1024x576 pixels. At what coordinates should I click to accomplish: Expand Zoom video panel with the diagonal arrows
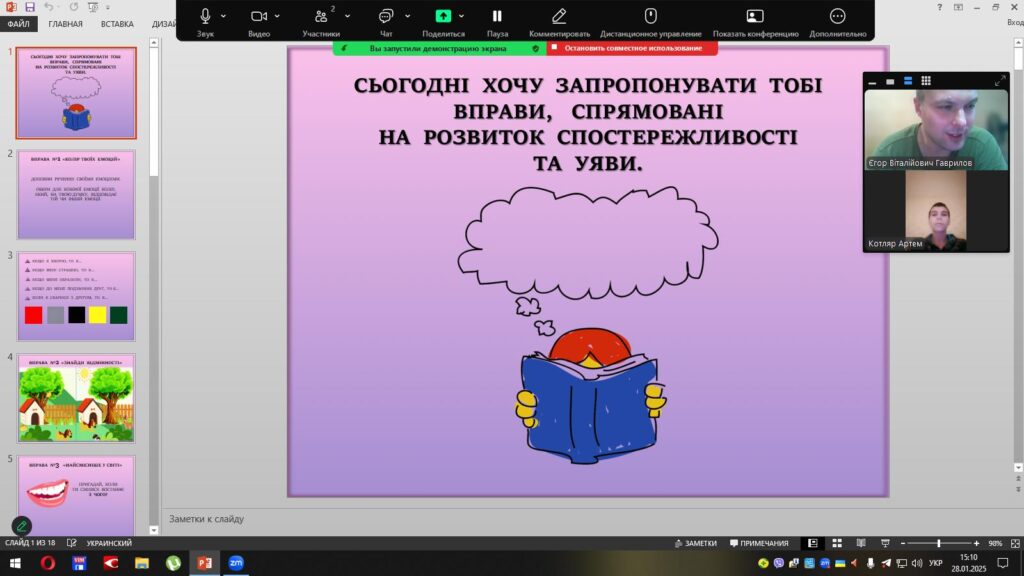point(1000,81)
